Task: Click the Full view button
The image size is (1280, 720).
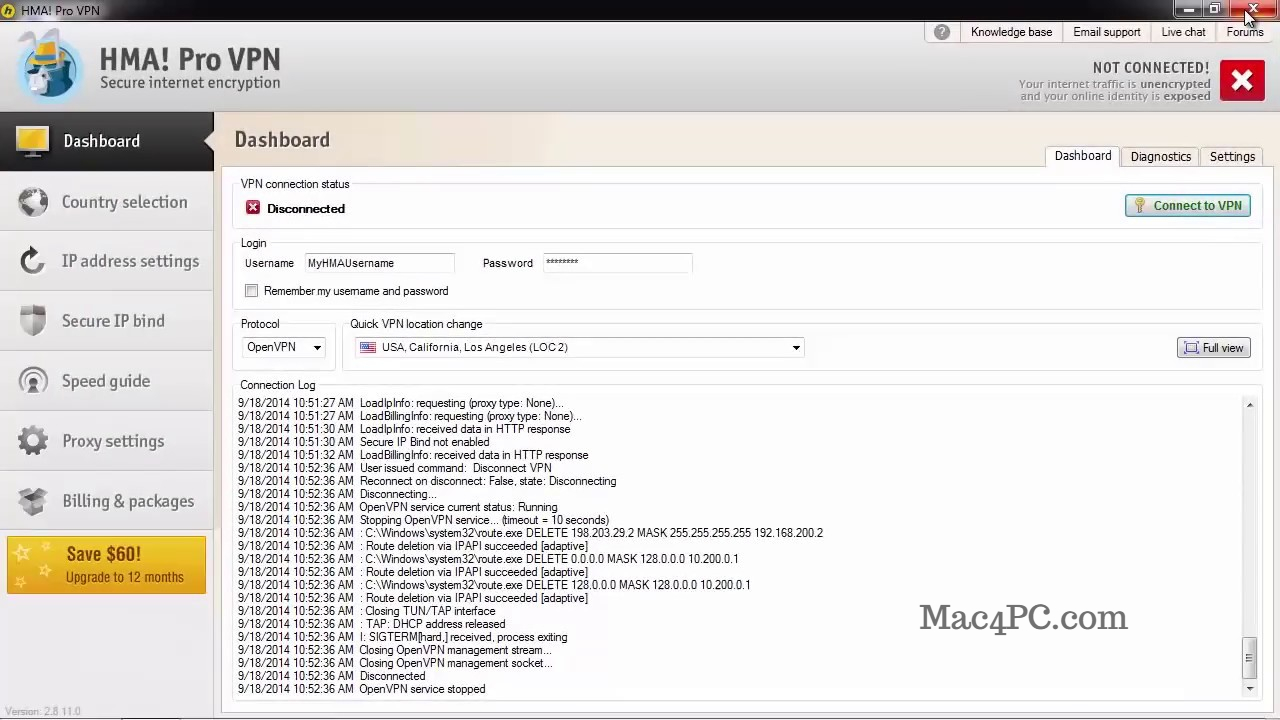Action: pyautogui.click(x=1213, y=348)
